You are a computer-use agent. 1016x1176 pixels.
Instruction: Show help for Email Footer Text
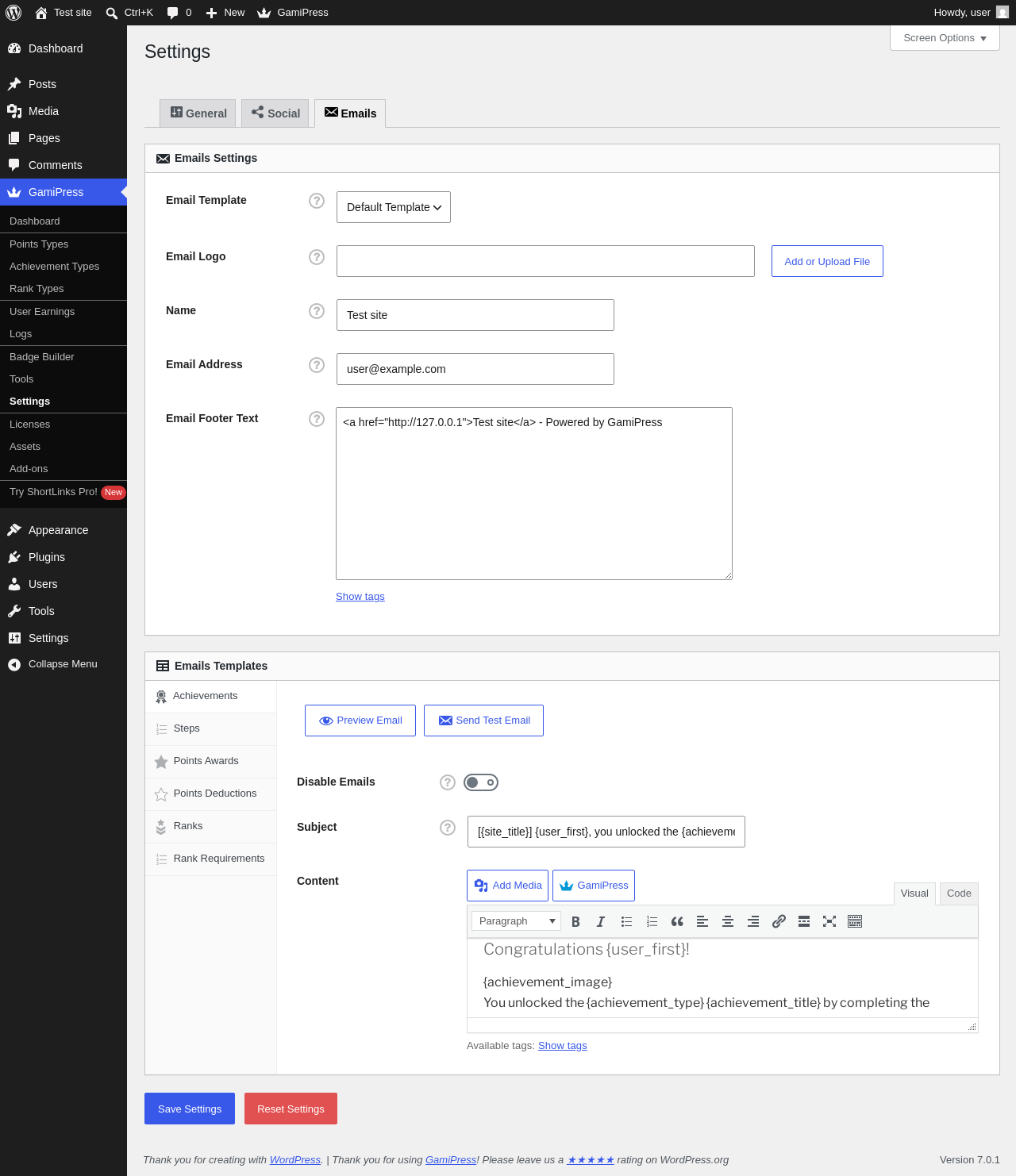pyautogui.click(x=317, y=419)
